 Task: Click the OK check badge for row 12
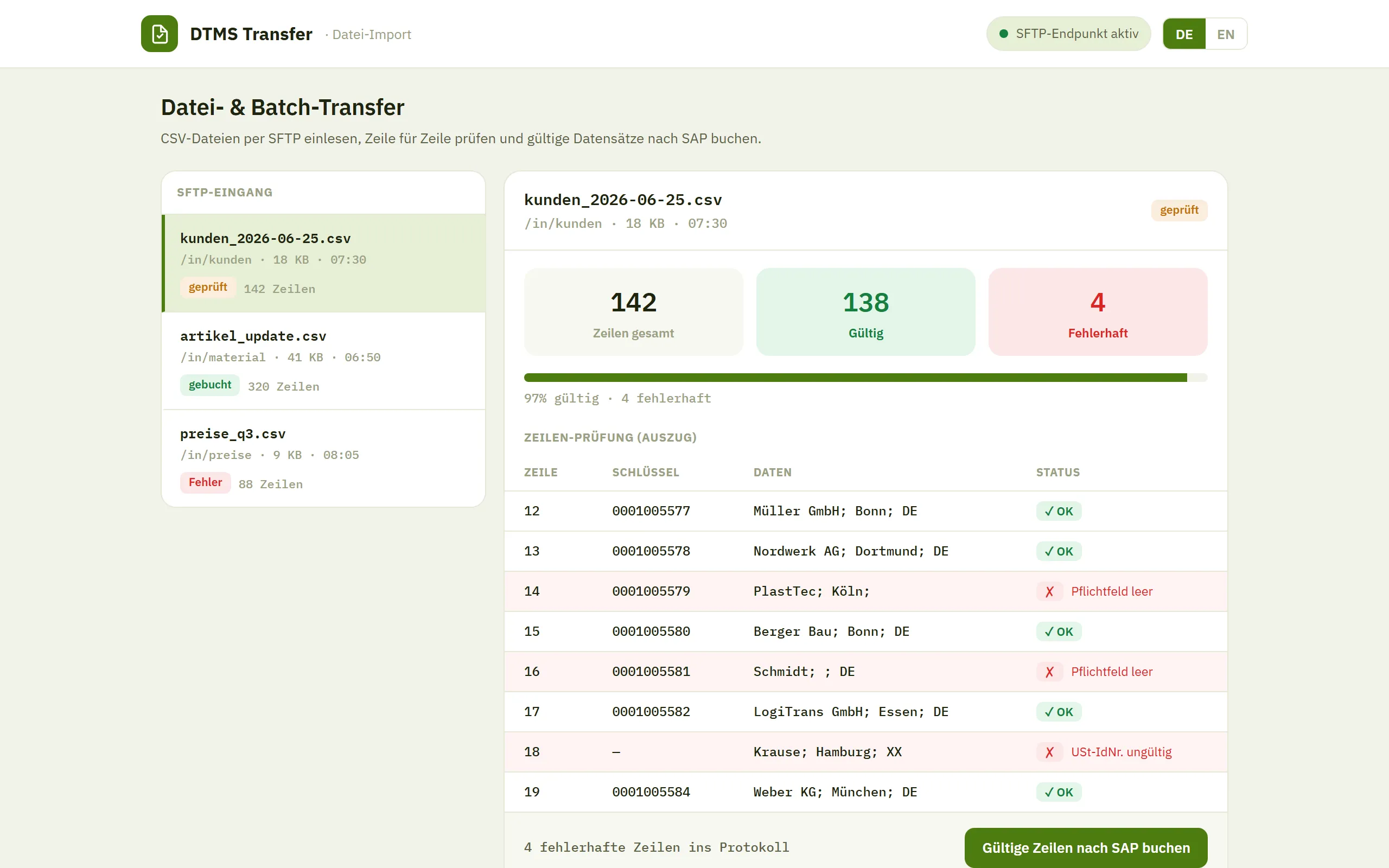[x=1059, y=511]
